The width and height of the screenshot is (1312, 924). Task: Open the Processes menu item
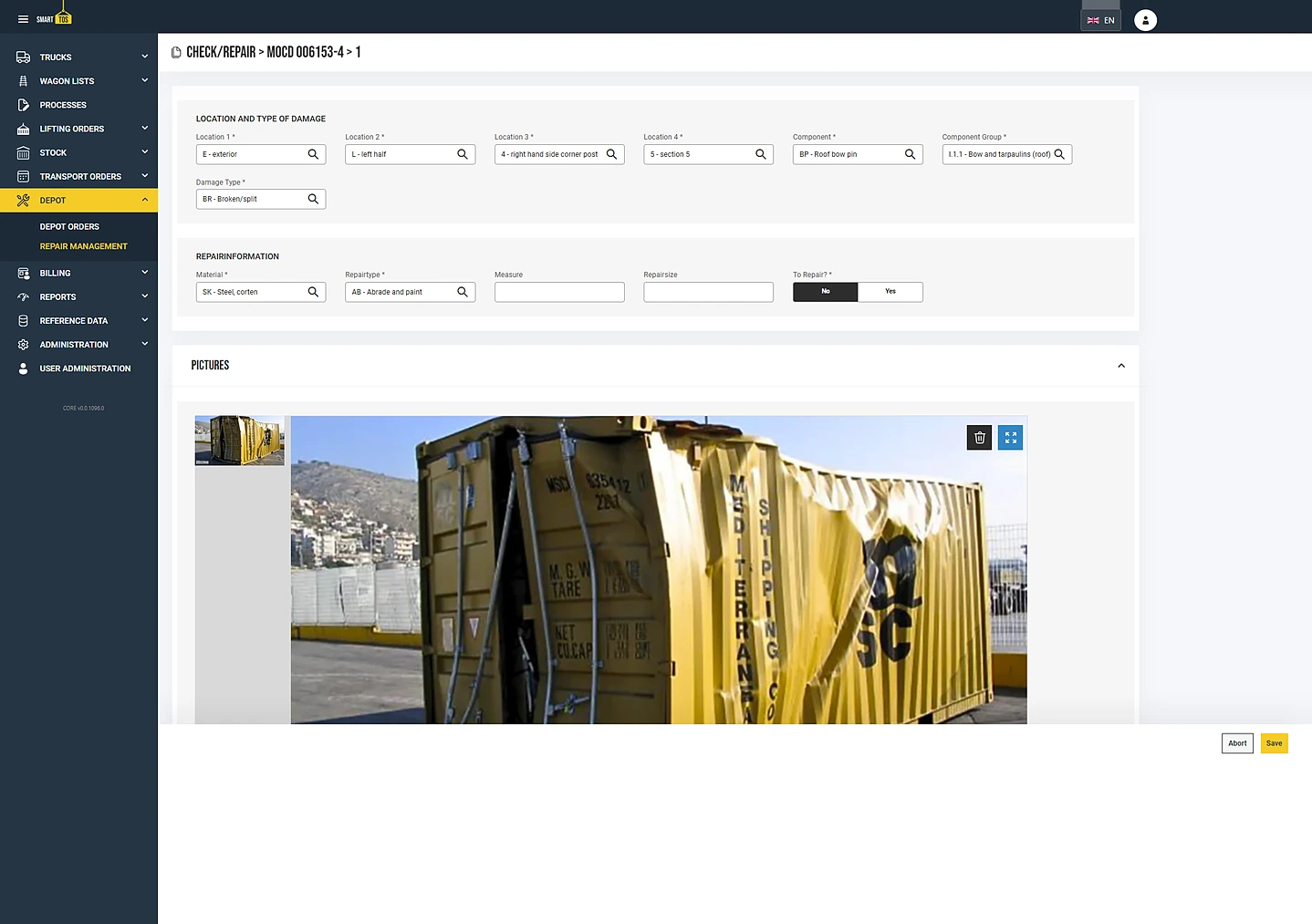pos(78,105)
